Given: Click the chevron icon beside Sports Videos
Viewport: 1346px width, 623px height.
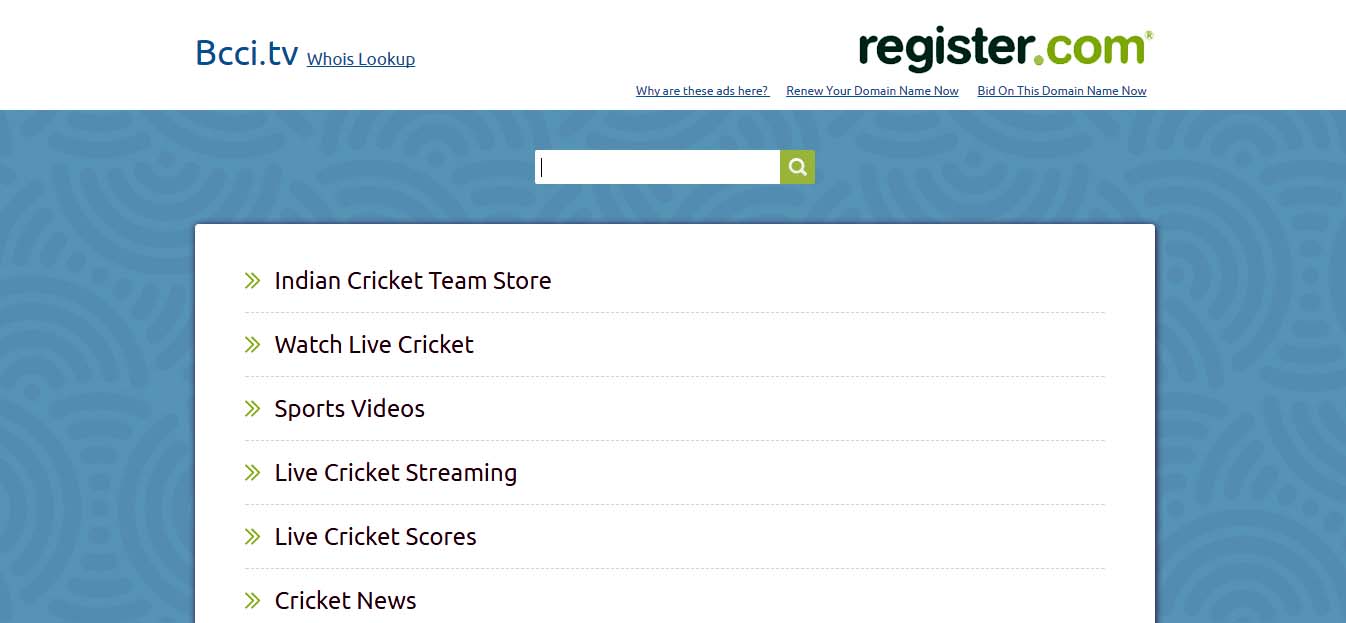Looking at the screenshot, I should tap(252, 409).
